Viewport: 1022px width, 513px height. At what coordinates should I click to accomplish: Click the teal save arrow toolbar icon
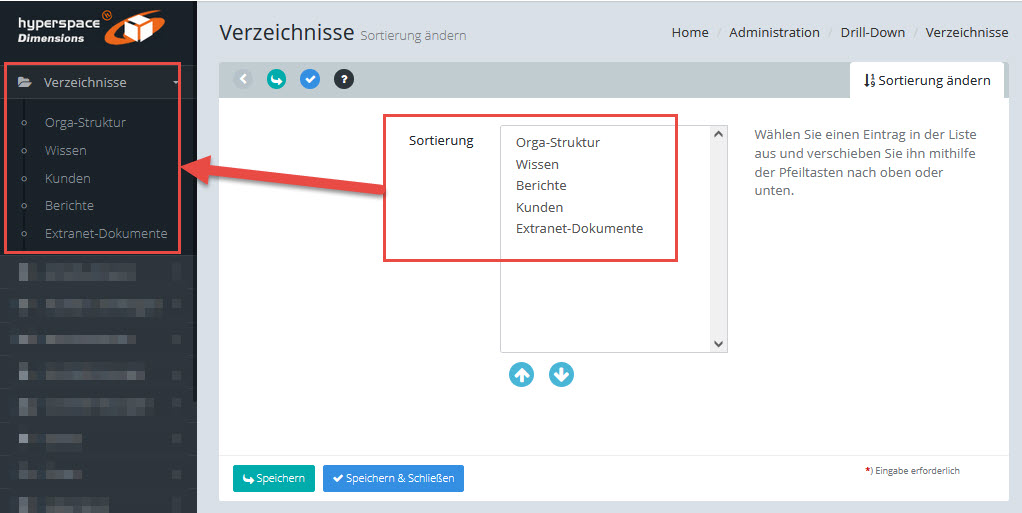click(276, 79)
